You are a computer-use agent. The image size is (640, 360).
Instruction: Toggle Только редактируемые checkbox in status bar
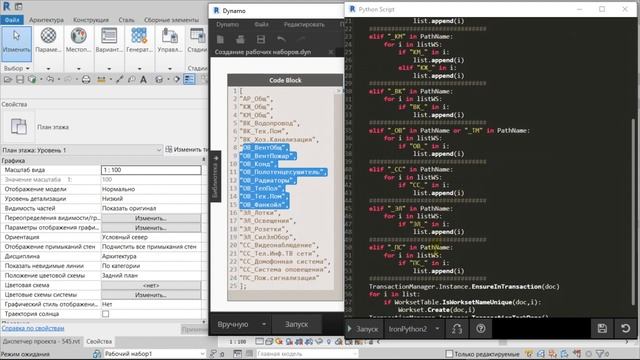click(x=449, y=354)
